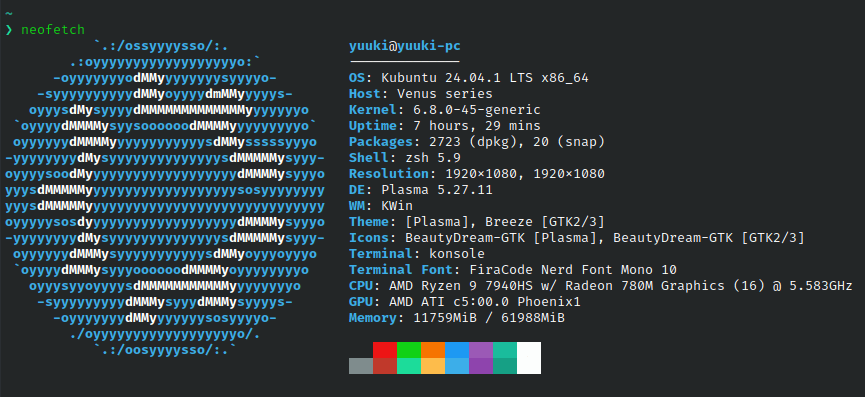Click the bright red color block
This screenshot has height=397, width=865.
click(x=385, y=350)
